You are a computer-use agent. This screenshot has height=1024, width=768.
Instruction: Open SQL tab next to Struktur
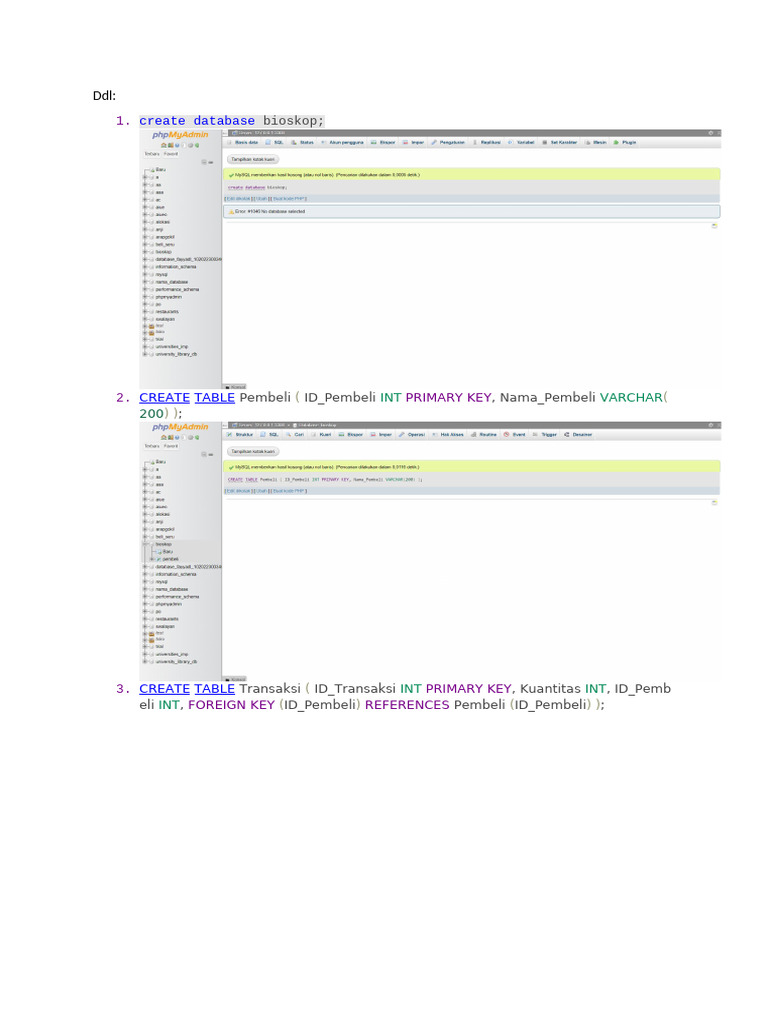coord(270,434)
